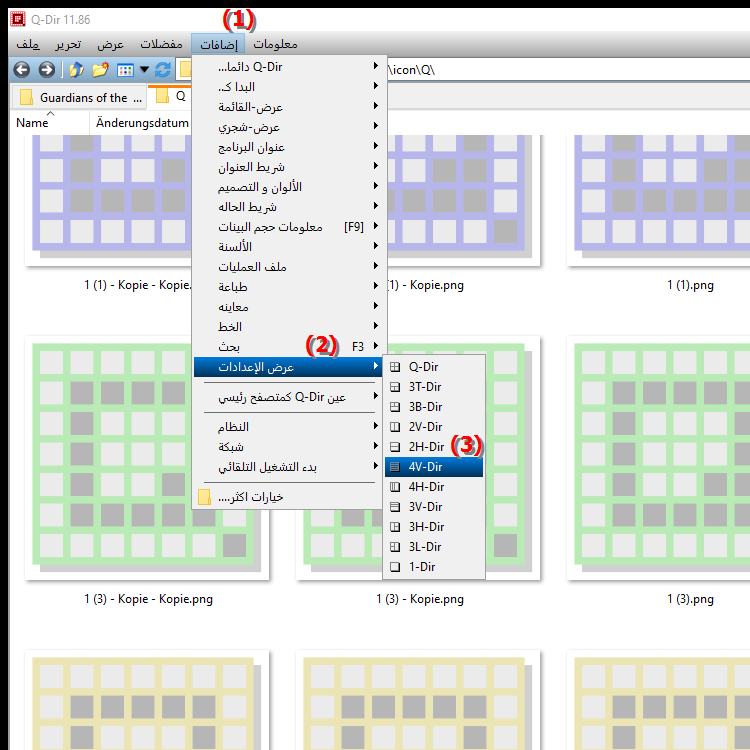
Task: Select thumbnail 1 (3) - Kopie - Kopie.png
Action: click(147, 458)
